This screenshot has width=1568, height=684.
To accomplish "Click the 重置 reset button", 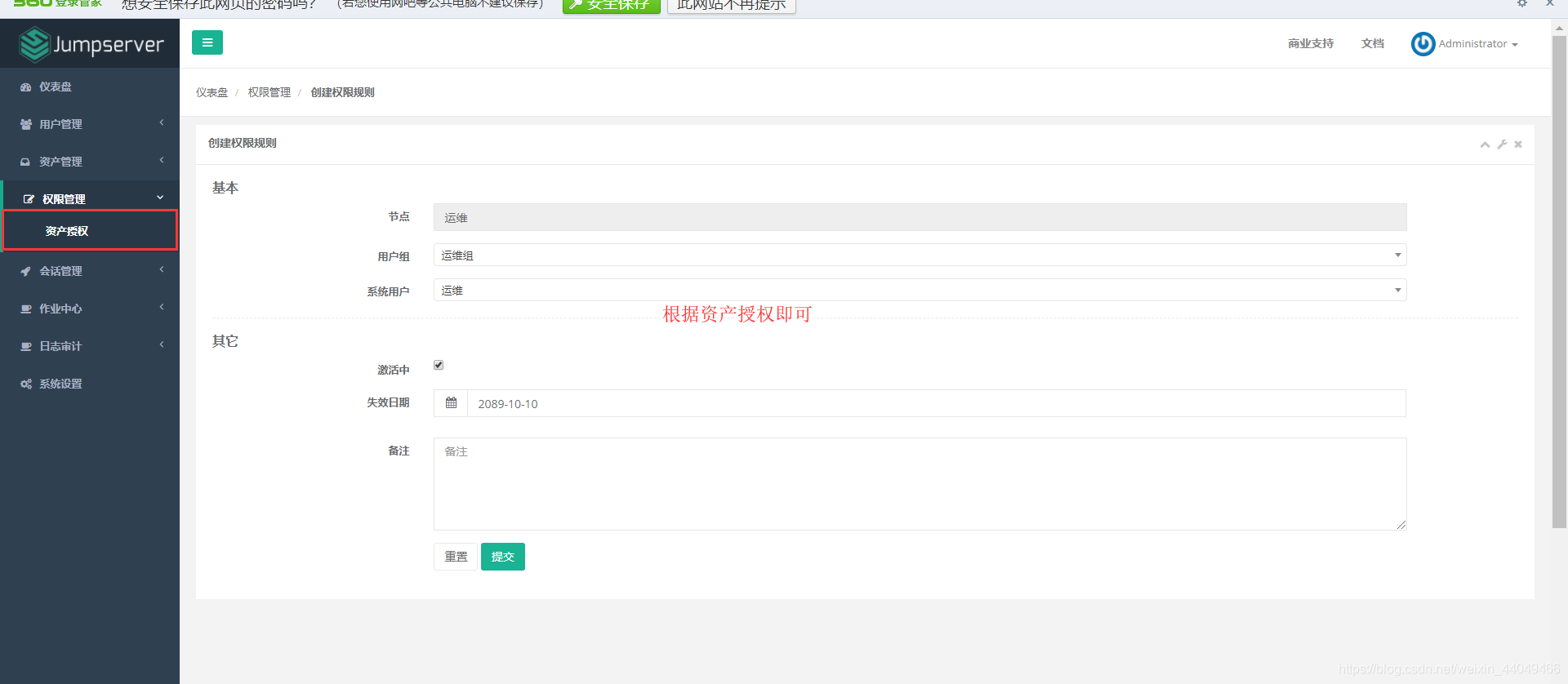I will click(x=456, y=557).
